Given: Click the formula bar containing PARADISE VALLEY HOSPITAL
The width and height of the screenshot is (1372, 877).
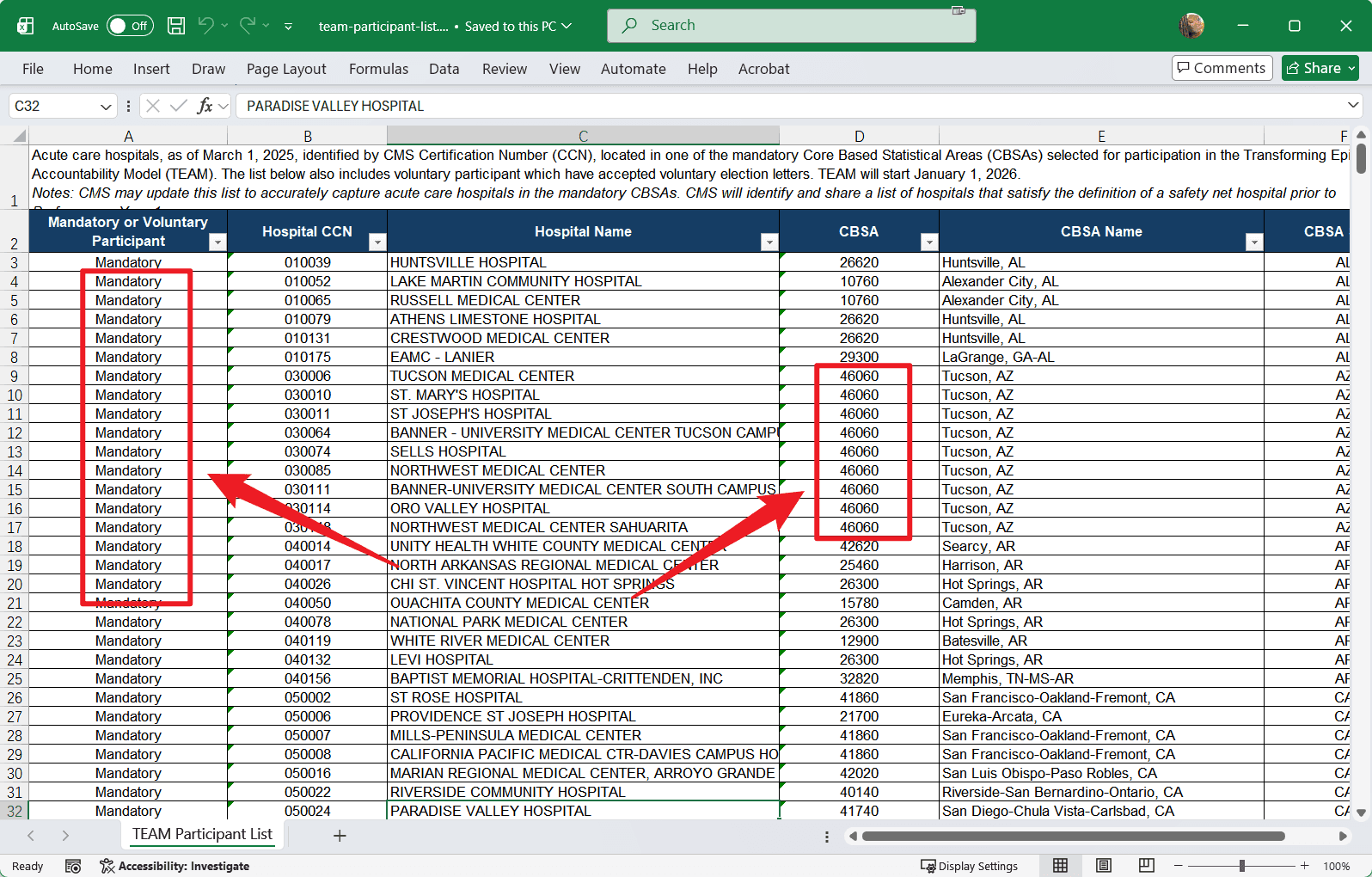Looking at the screenshot, I should tap(789, 106).
